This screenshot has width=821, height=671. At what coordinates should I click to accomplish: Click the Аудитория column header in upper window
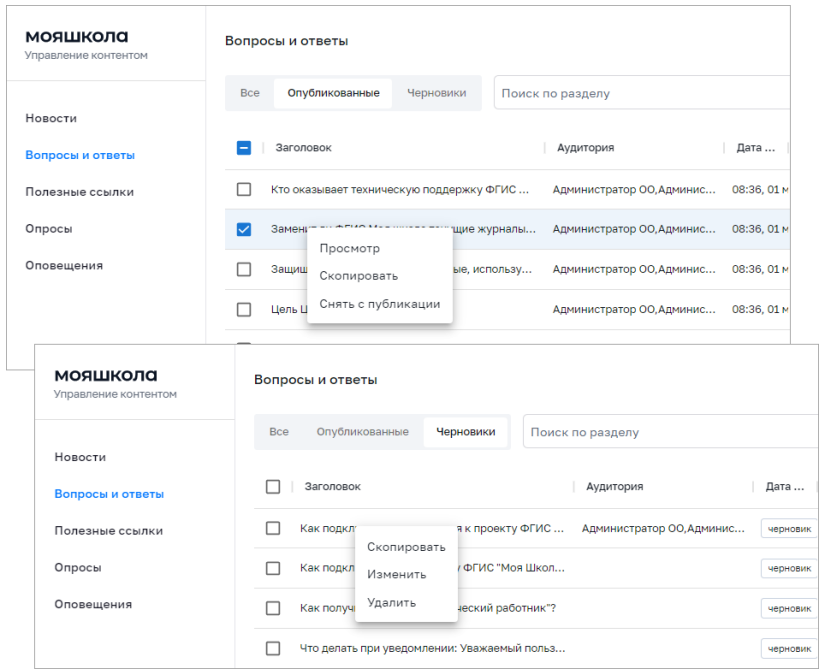[585, 148]
